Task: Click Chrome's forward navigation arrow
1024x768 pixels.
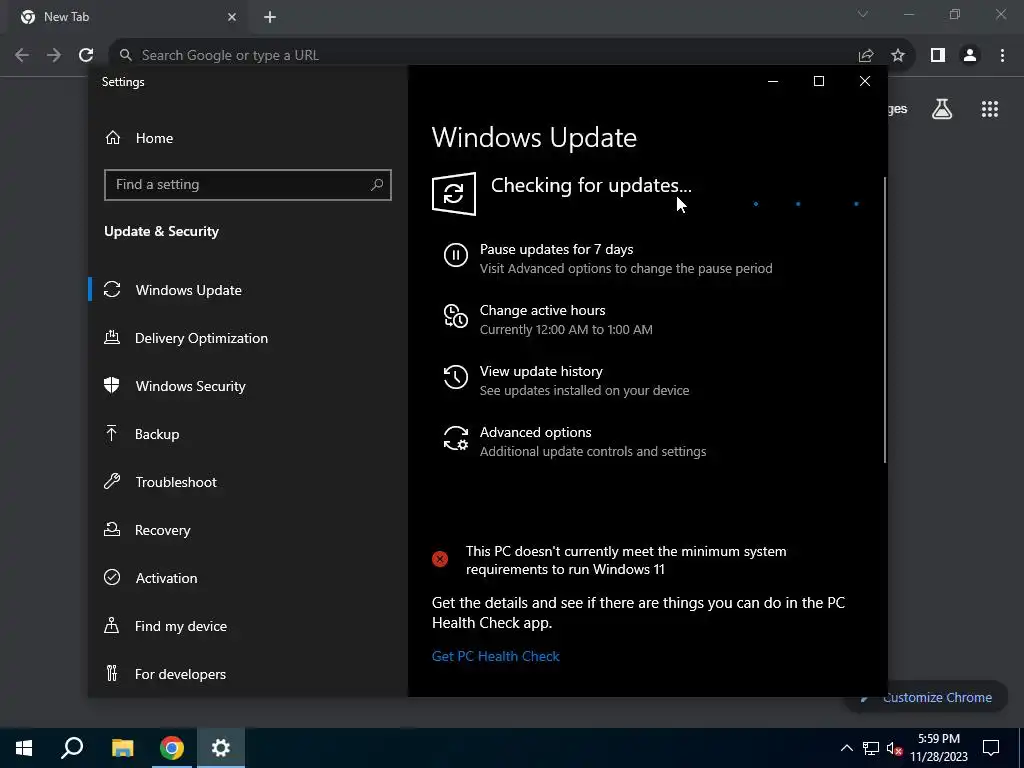Action: click(54, 56)
